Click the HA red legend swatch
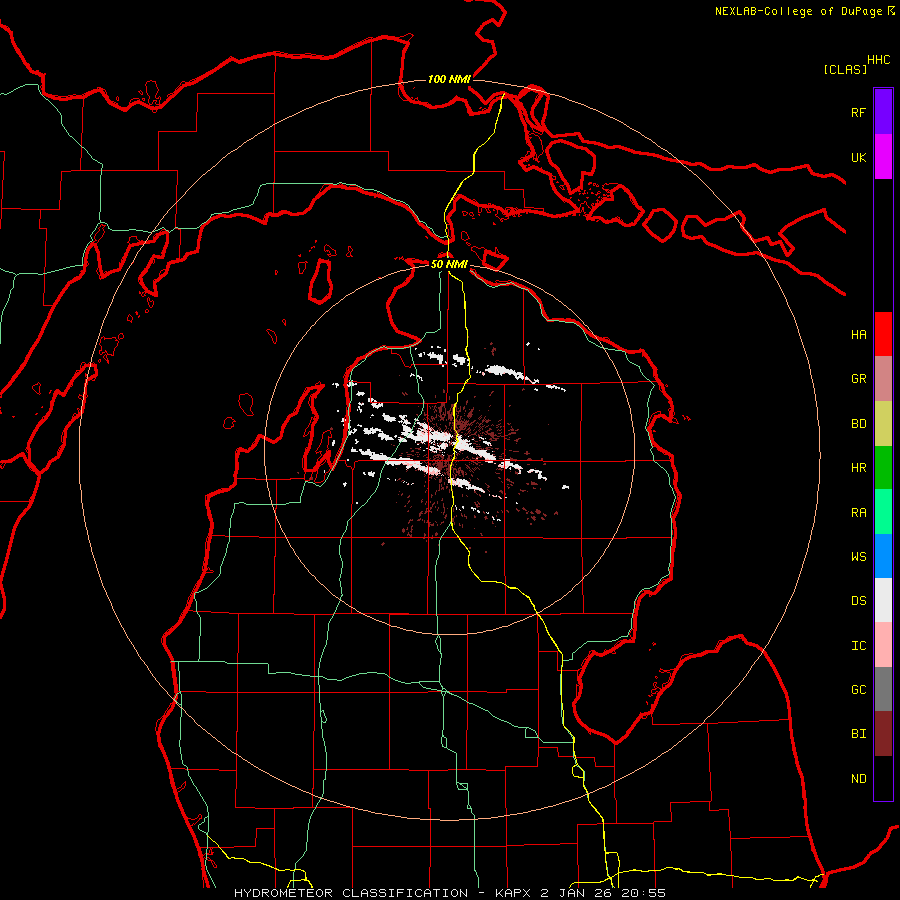Image resolution: width=900 pixels, height=900 pixels. 883,334
